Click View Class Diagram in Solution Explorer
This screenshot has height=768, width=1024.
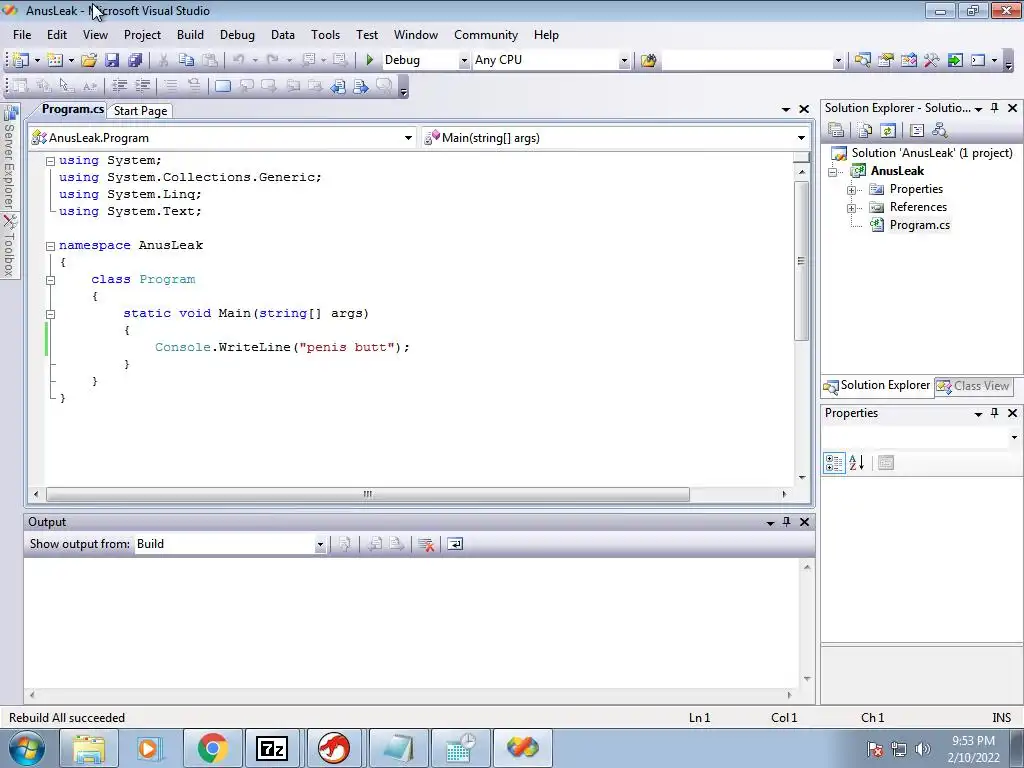tap(940, 131)
